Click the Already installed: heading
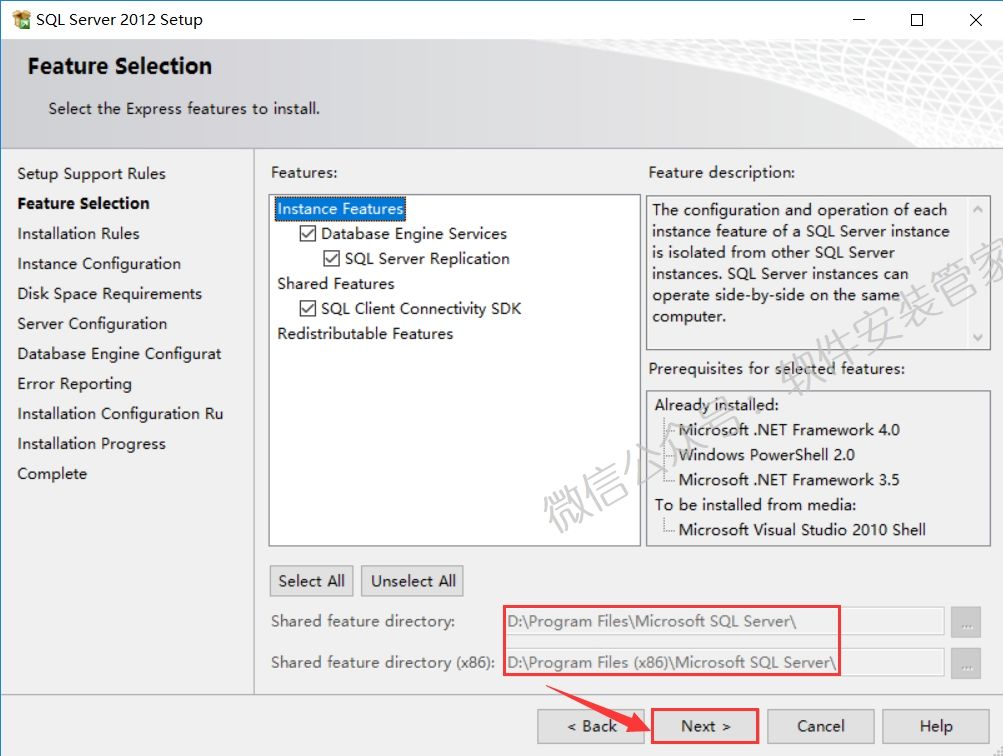Image resolution: width=1003 pixels, height=756 pixels. pyautogui.click(x=716, y=405)
